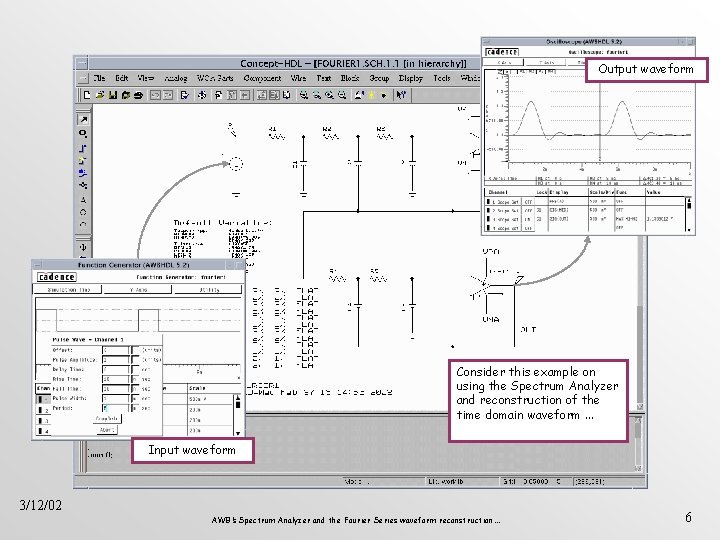
Task: Select channel 1 in Function Generator list
Action: pos(44,399)
